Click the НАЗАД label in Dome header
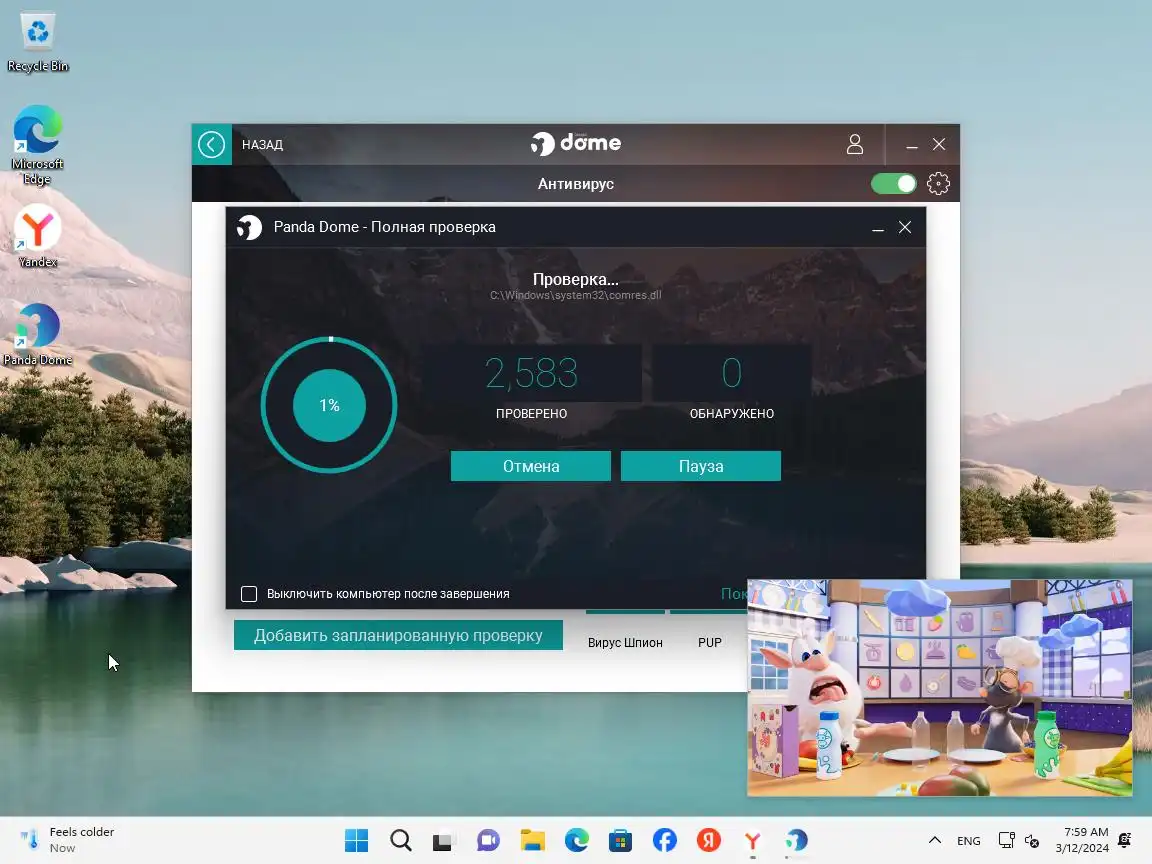The height and width of the screenshot is (864, 1152). click(262, 145)
